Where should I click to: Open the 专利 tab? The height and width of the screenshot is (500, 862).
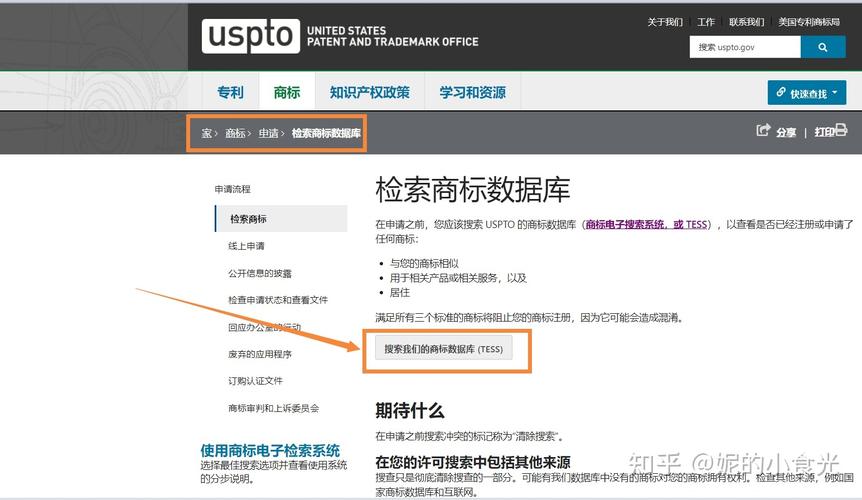(x=230, y=92)
